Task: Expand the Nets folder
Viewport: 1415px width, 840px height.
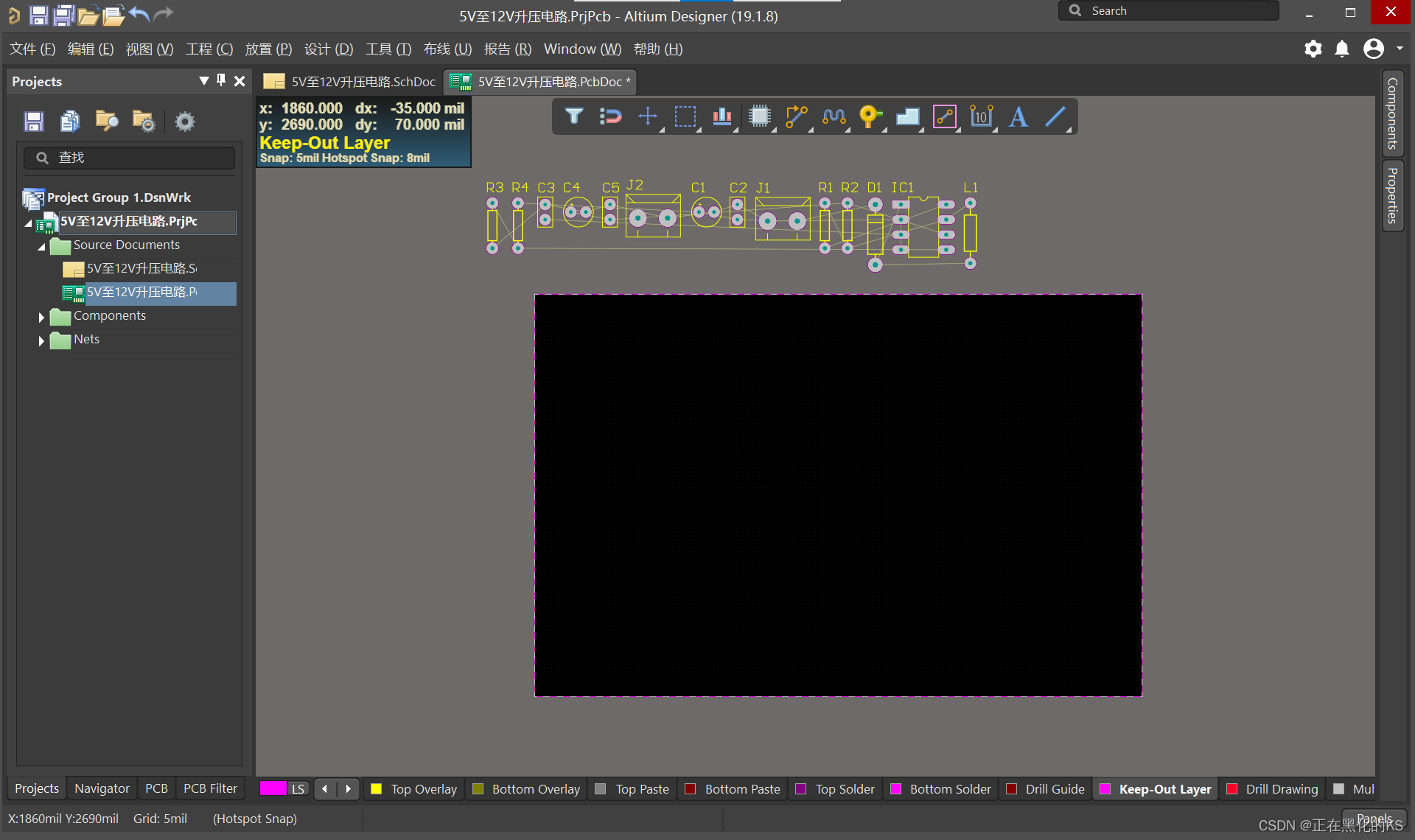Action: coord(41,340)
